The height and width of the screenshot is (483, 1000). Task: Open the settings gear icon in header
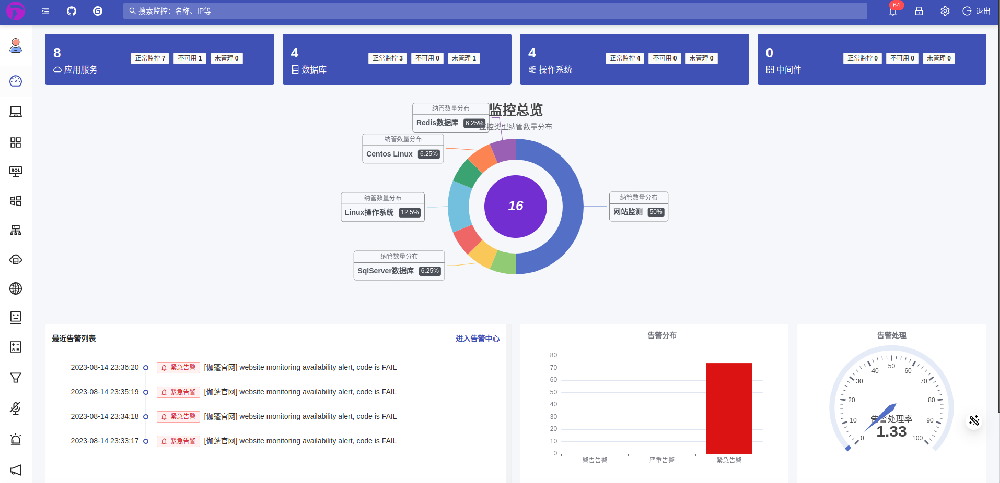pyautogui.click(x=944, y=11)
